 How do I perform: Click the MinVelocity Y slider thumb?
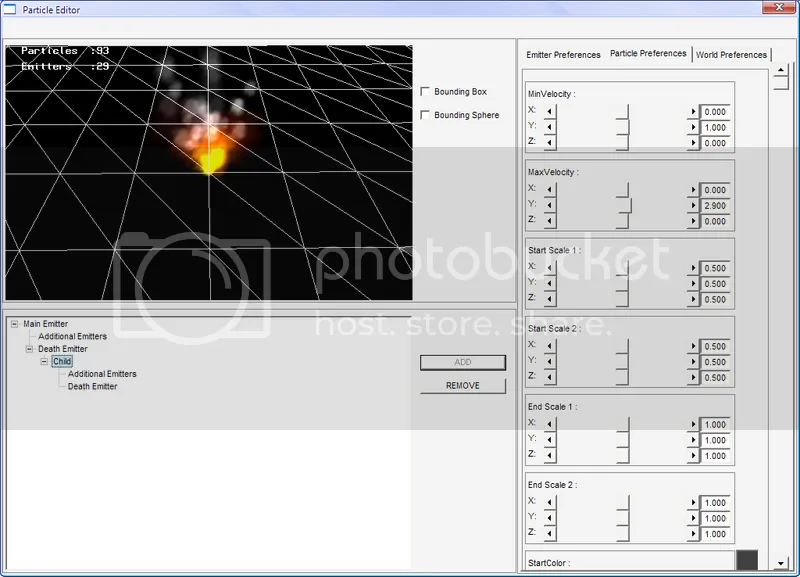tap(622, 127)
